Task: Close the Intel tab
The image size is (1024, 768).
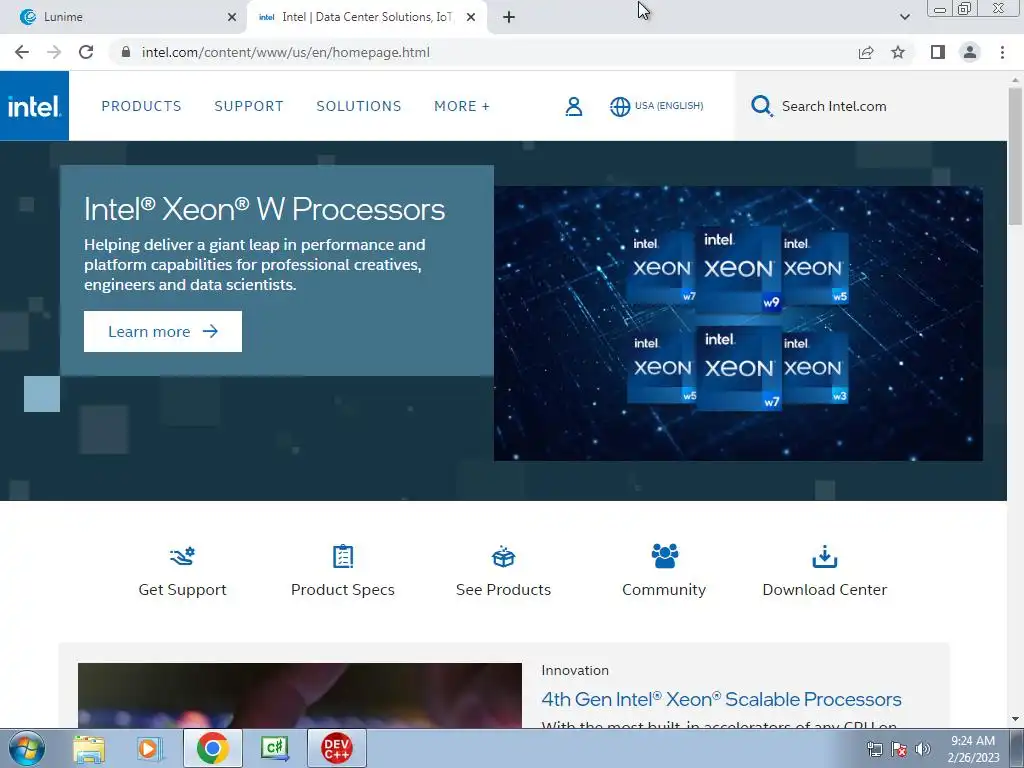Action: pyautogui.click(x=471, y=17)
